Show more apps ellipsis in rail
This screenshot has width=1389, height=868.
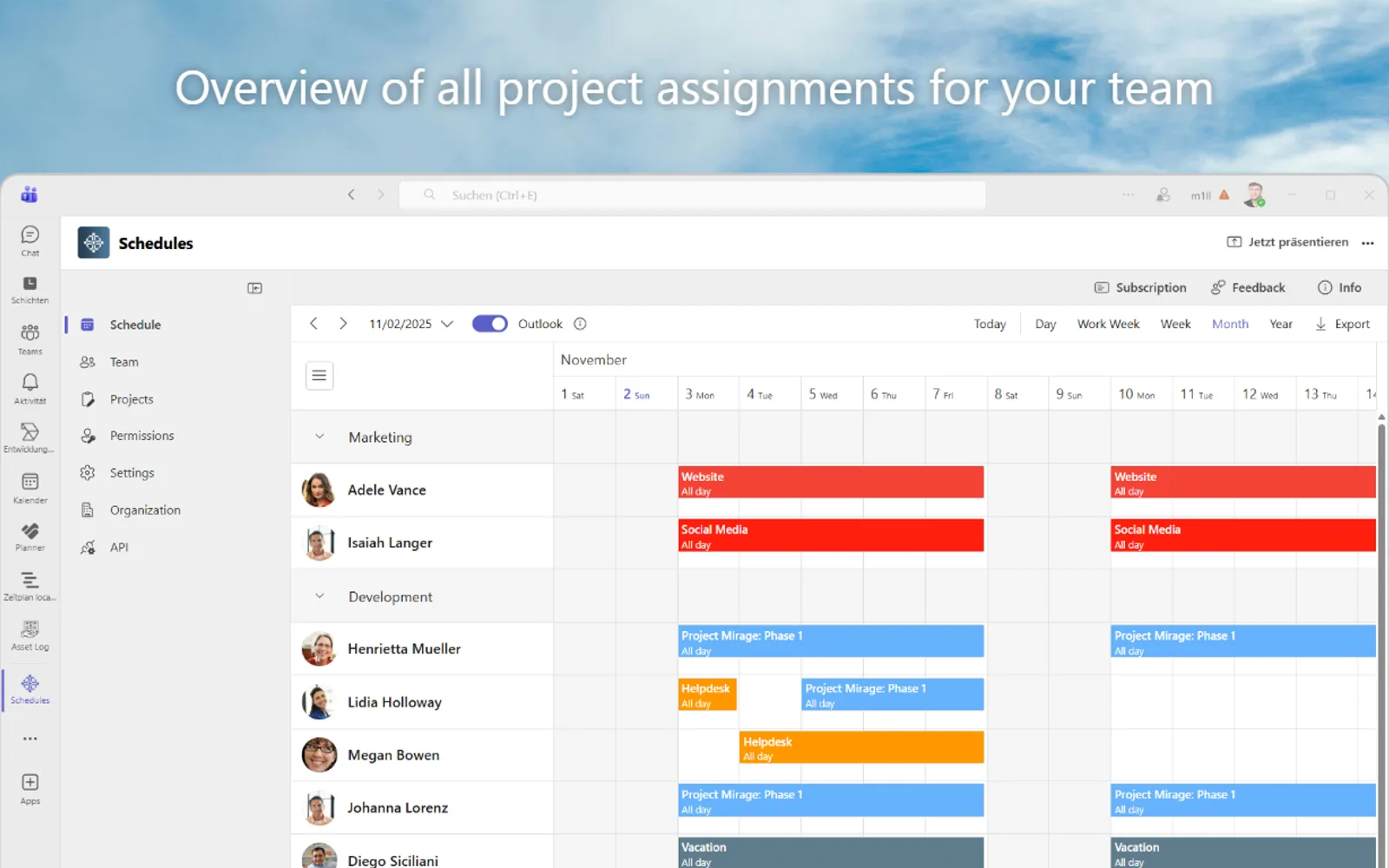tap(30, 739)
